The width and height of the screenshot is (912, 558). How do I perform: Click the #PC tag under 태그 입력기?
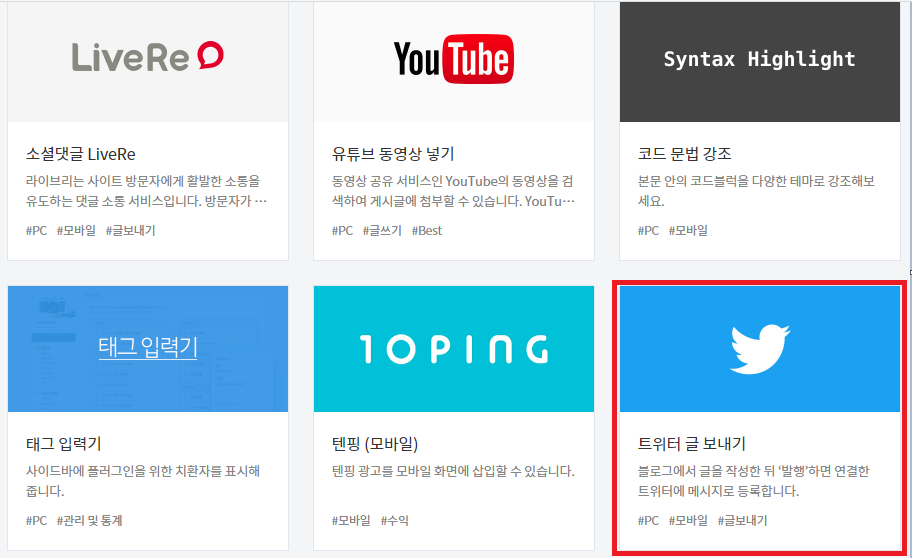pos(36,520)
